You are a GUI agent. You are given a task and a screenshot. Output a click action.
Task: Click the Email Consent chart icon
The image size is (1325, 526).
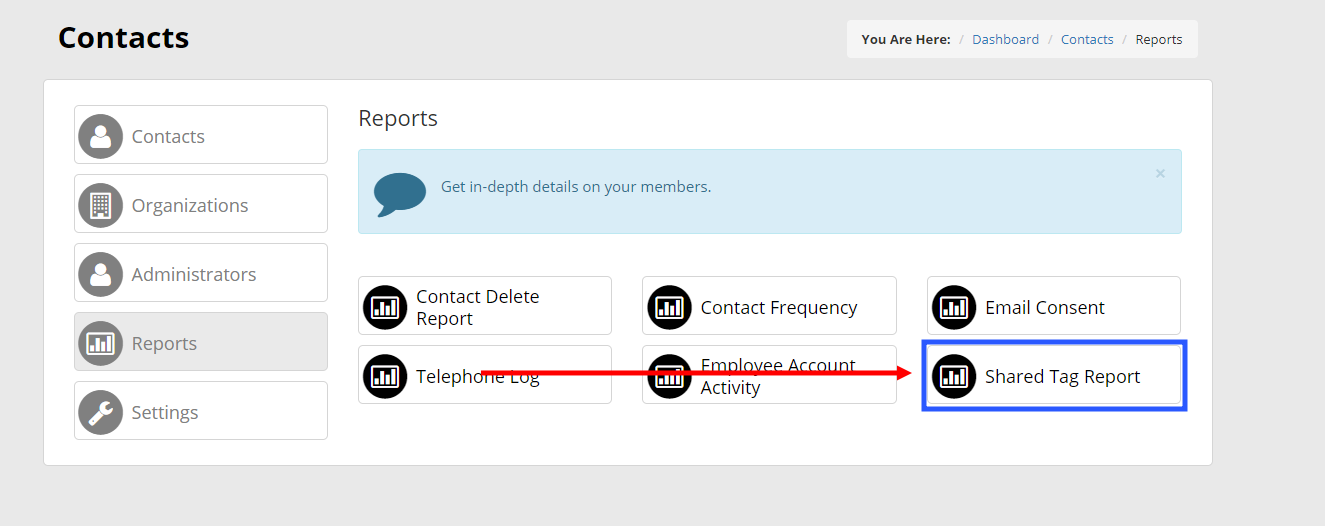coord(954,307)
